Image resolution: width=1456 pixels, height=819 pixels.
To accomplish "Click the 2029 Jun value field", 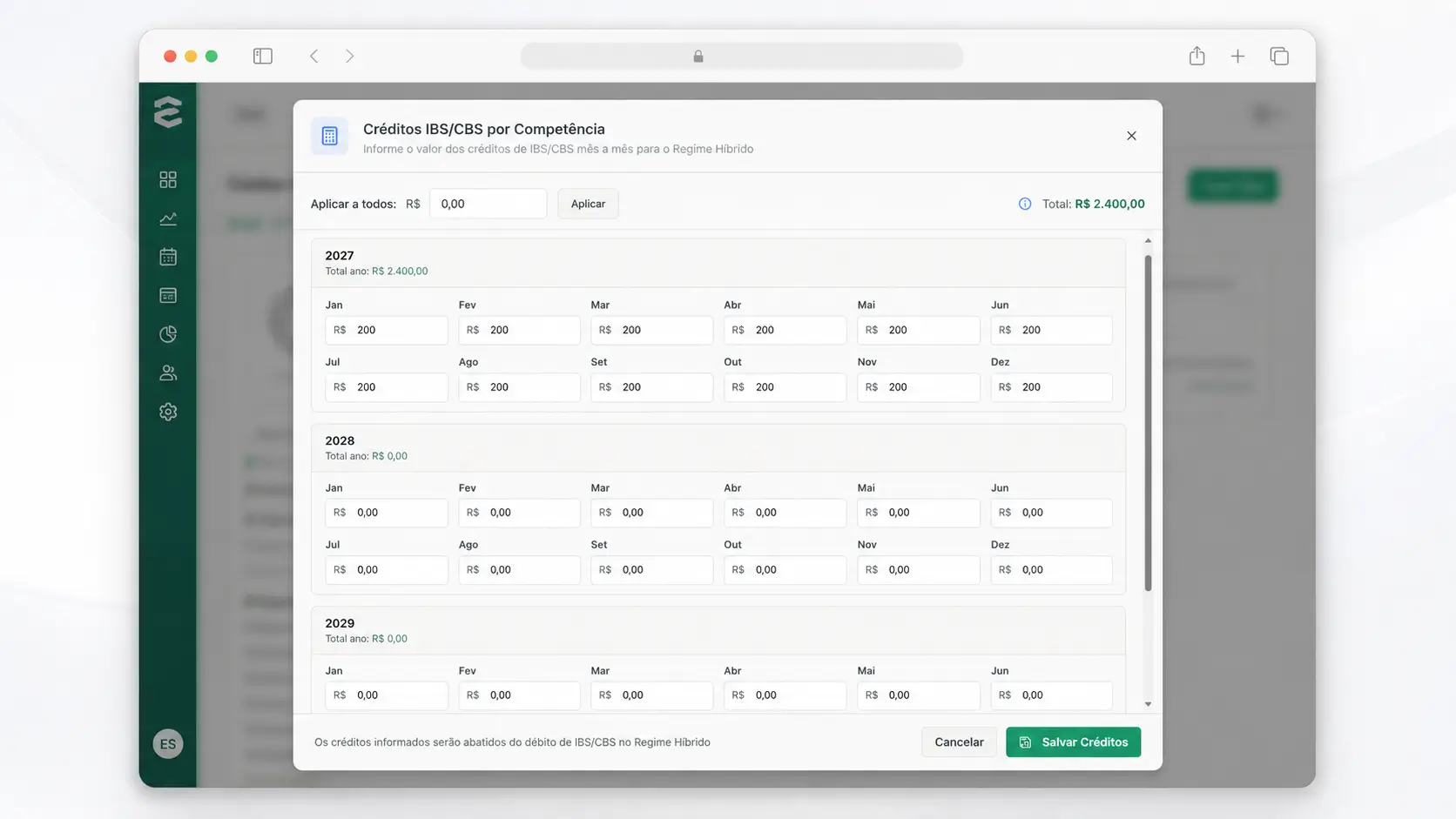I will click(x=1051, y=695).
